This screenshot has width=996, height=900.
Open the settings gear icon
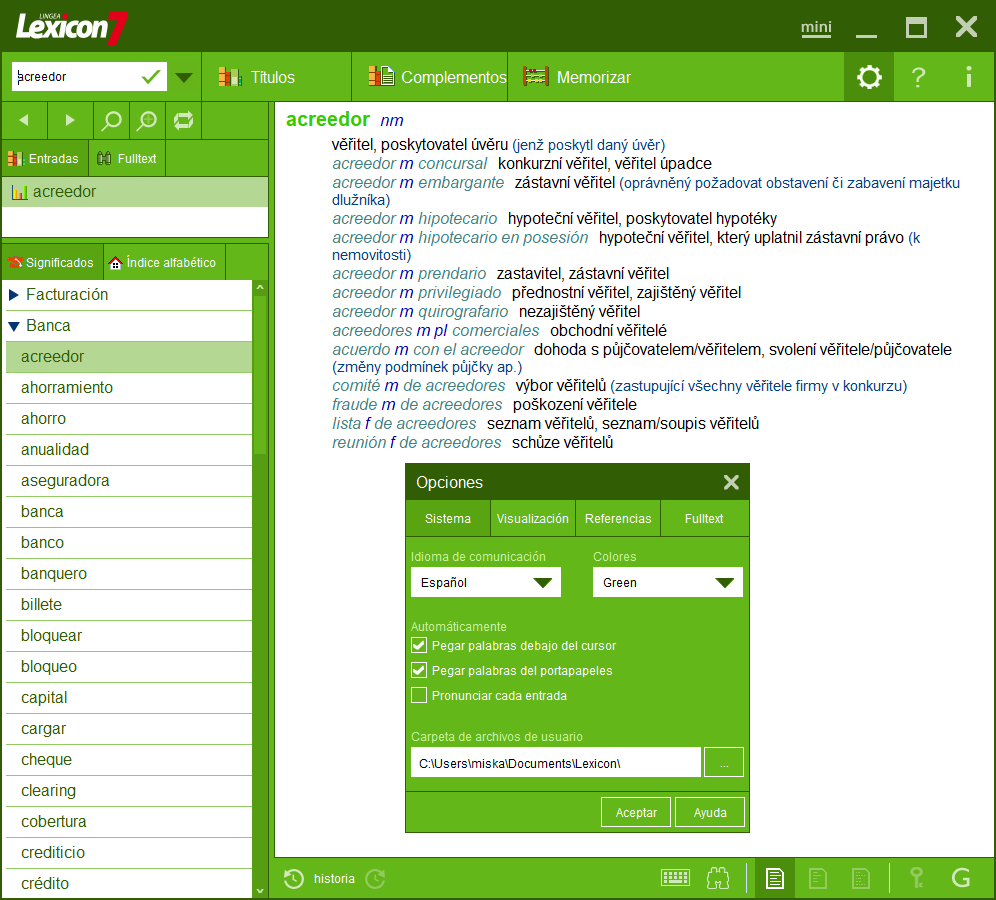pos(868,77)
